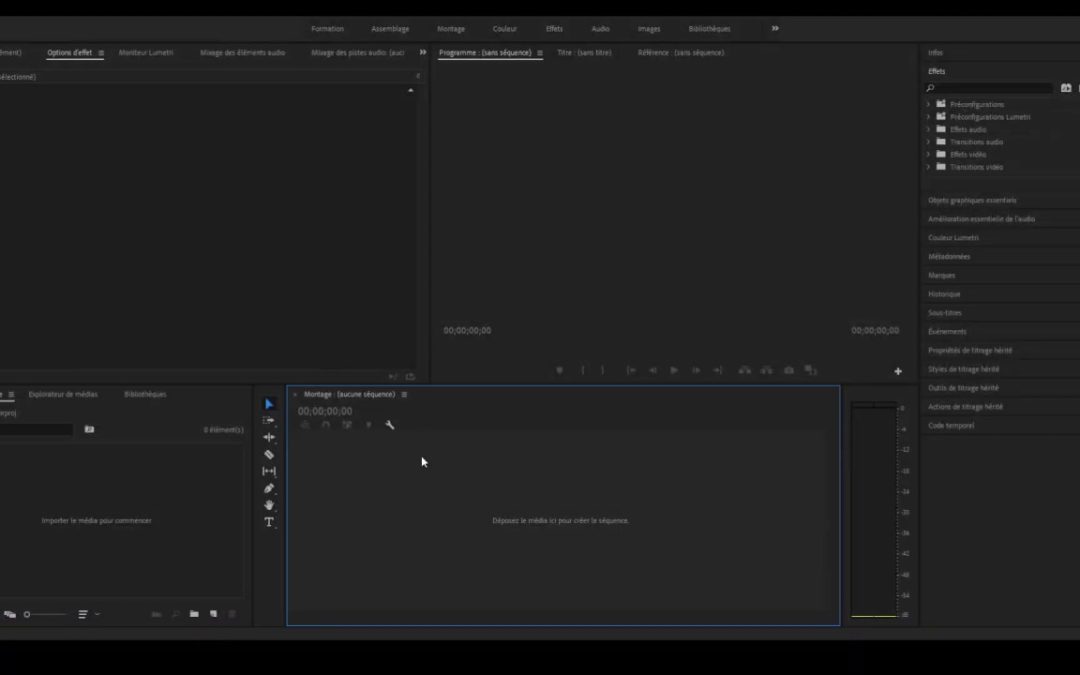Select the Type tool

(268, 522)
